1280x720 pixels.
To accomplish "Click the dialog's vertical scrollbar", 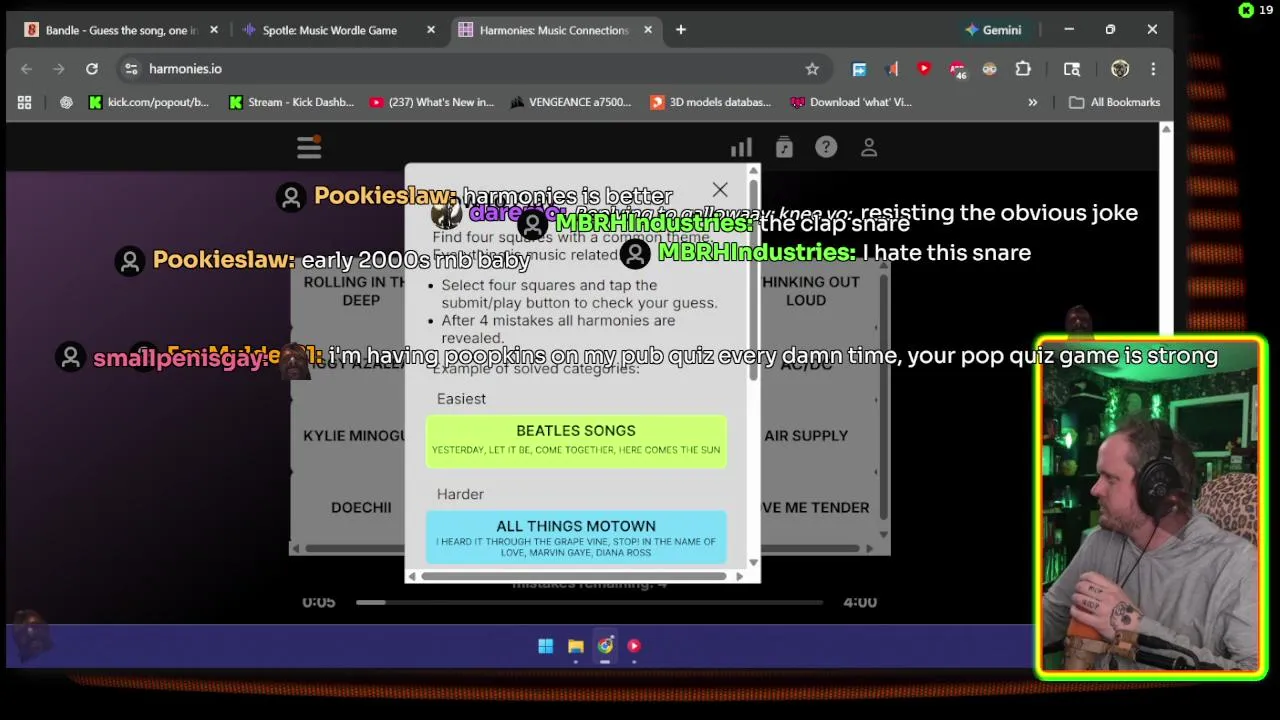I will pos(754,280).
